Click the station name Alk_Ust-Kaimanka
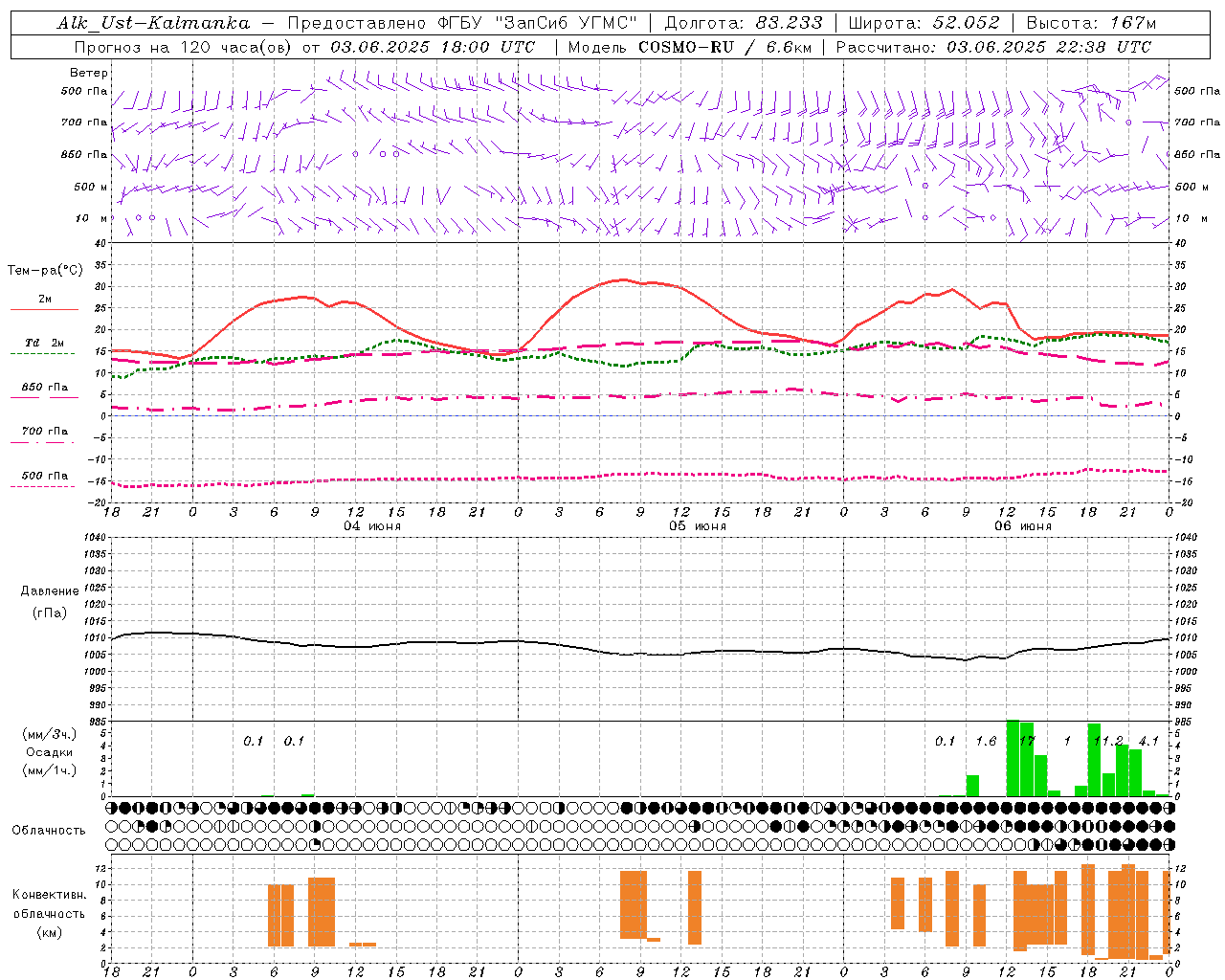1225x980 pixels. (x=153, y=23)
